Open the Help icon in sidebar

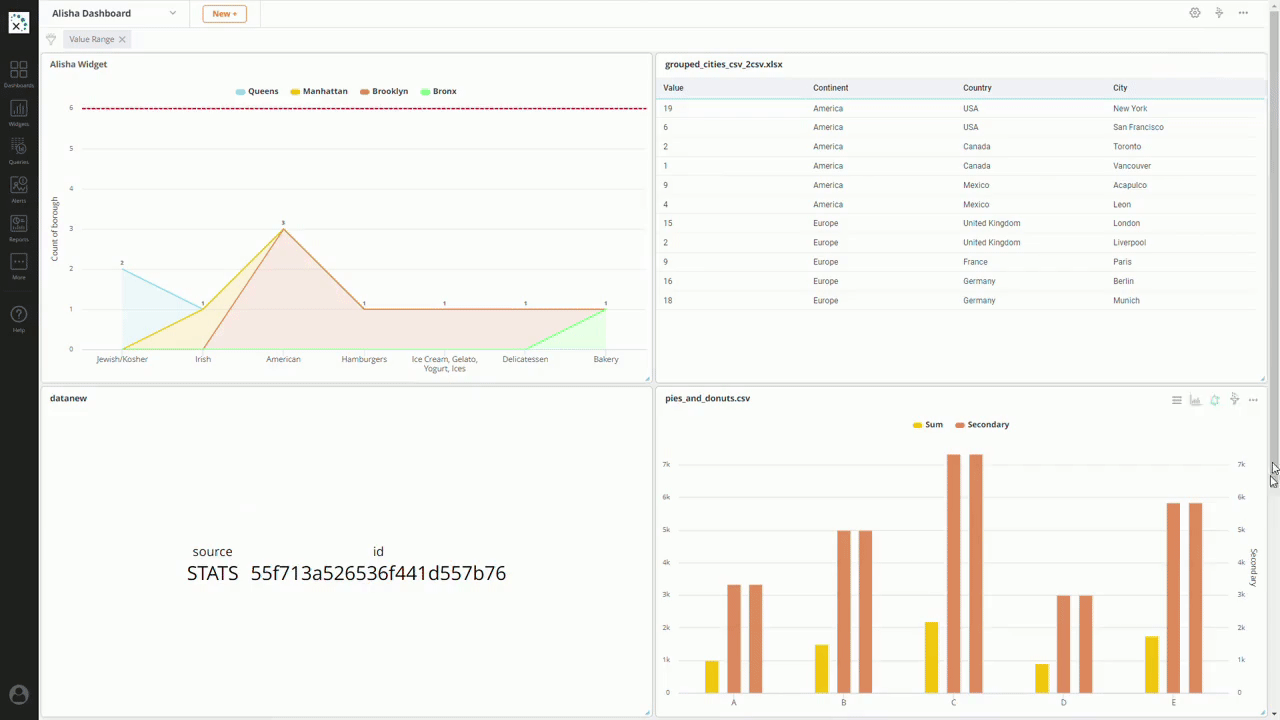point(18,318)
